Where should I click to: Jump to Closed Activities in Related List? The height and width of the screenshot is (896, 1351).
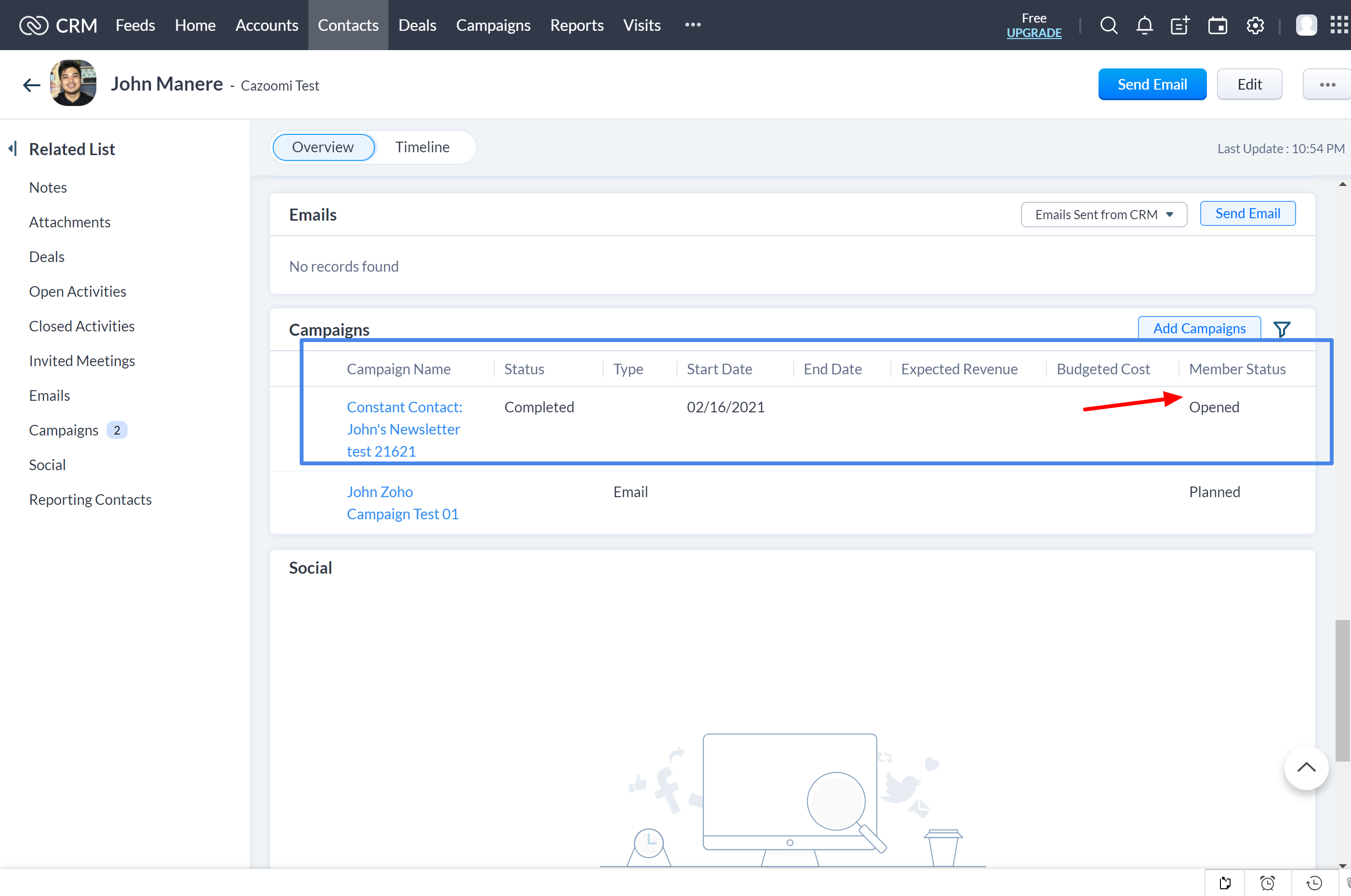82,326
